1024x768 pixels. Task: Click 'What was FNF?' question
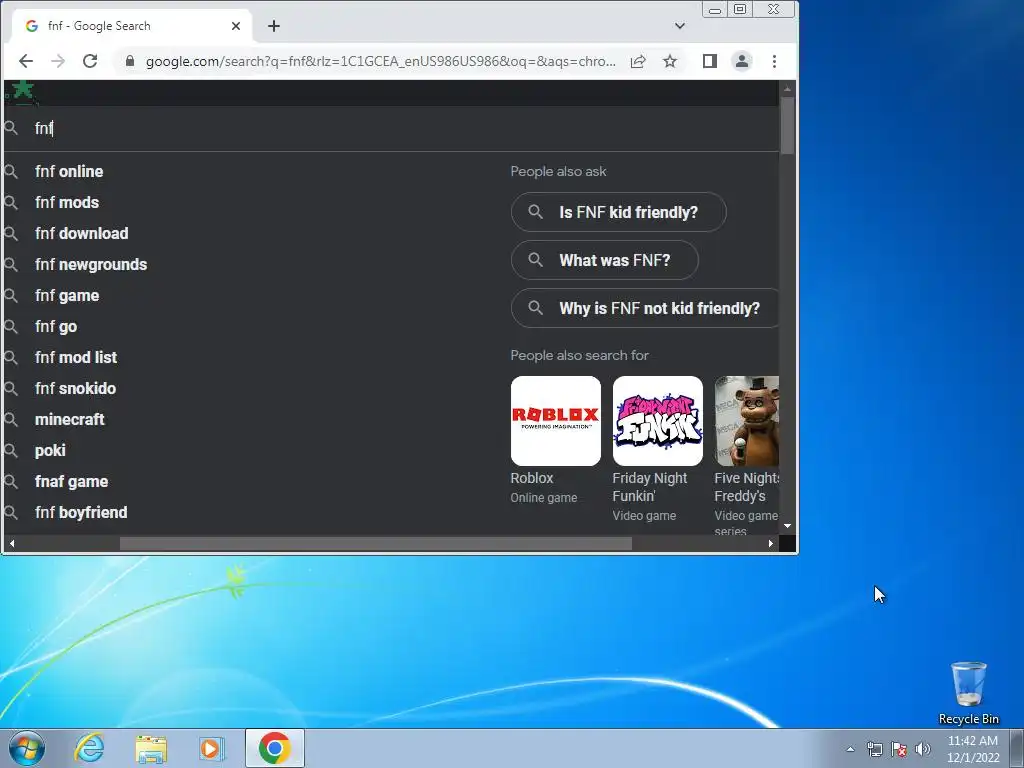pos(605,261)
